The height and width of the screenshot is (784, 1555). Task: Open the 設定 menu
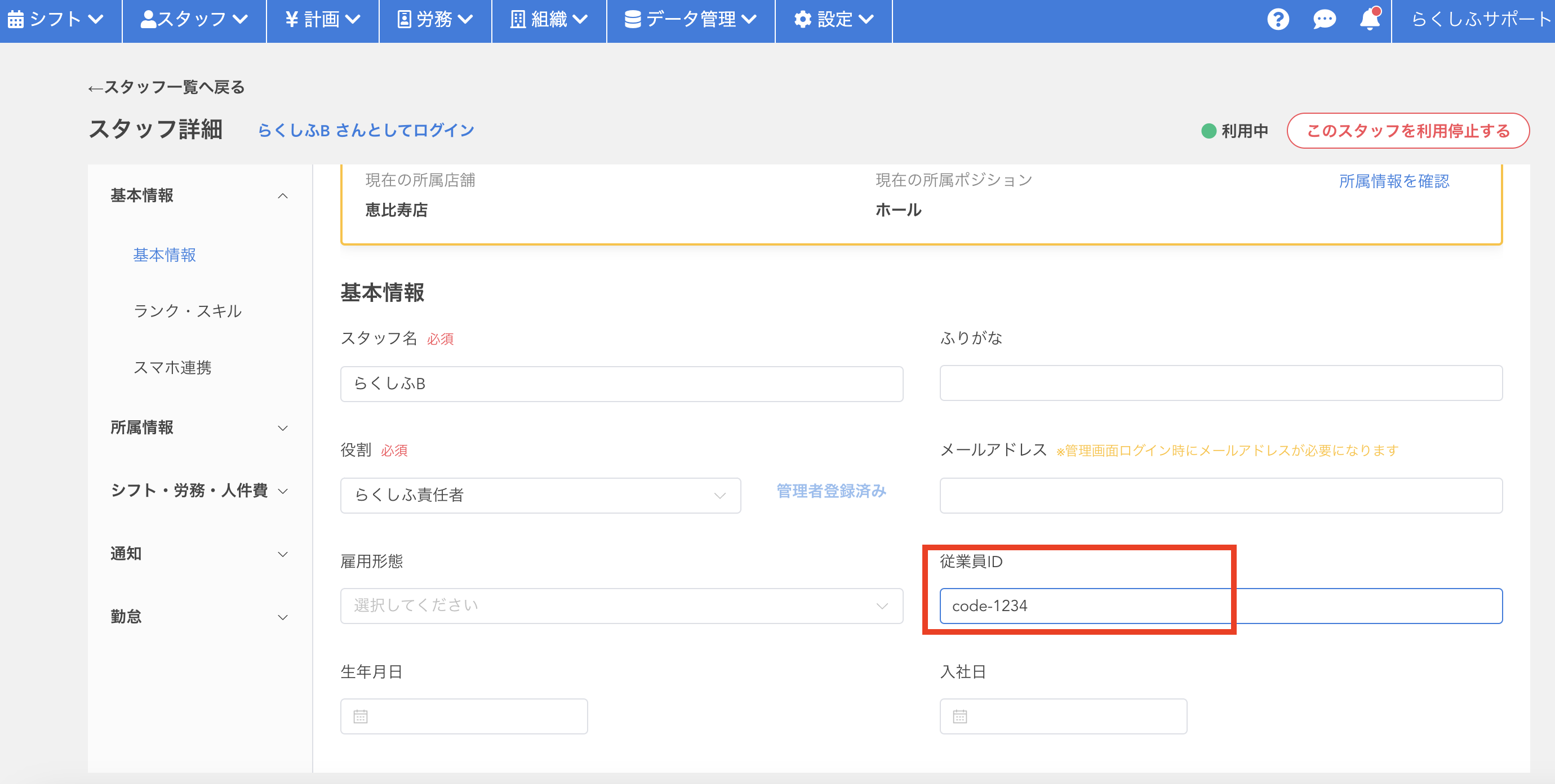(x=834, y=20)
